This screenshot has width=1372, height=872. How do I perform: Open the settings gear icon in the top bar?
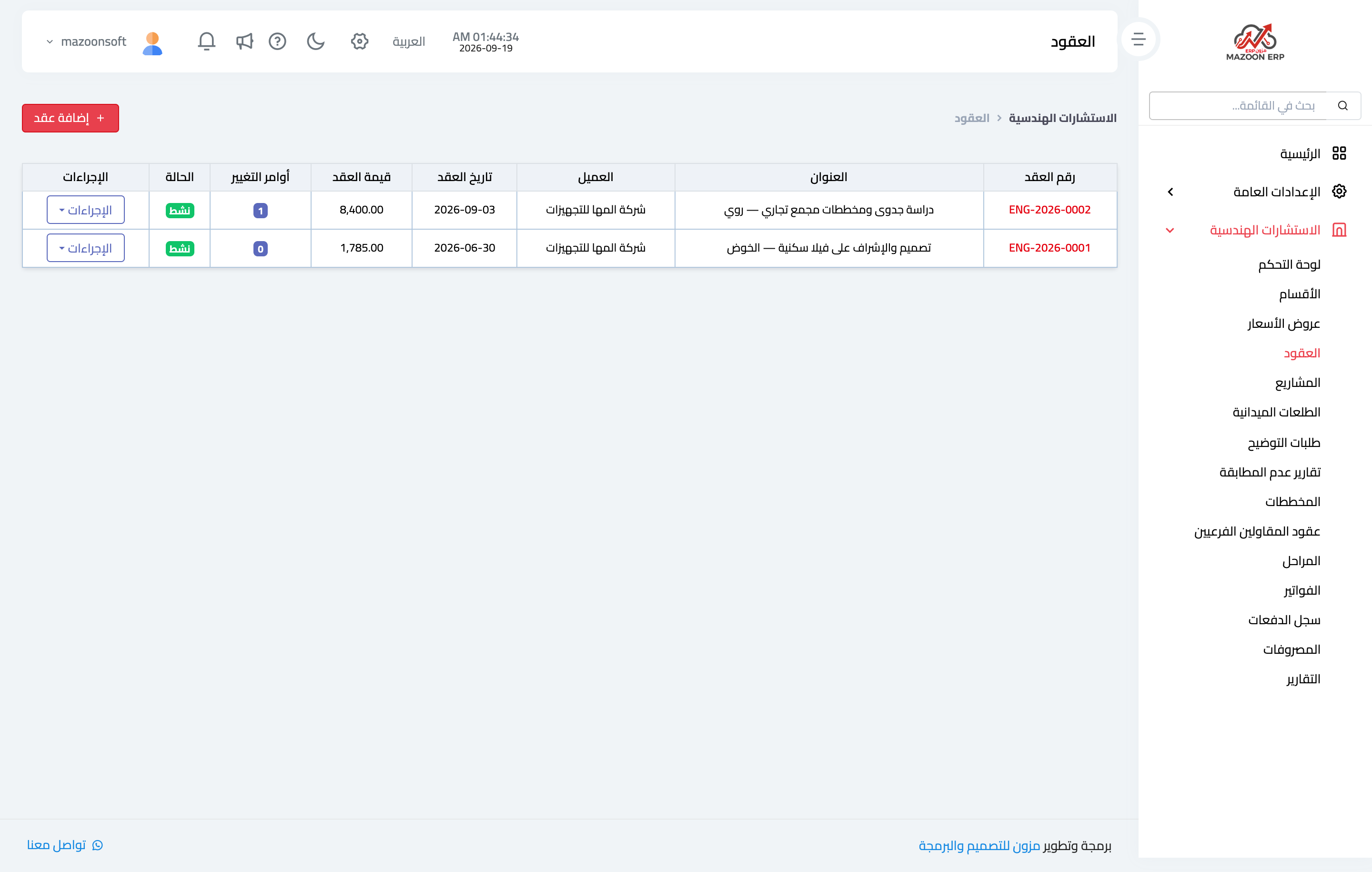(x=360, y=41)
